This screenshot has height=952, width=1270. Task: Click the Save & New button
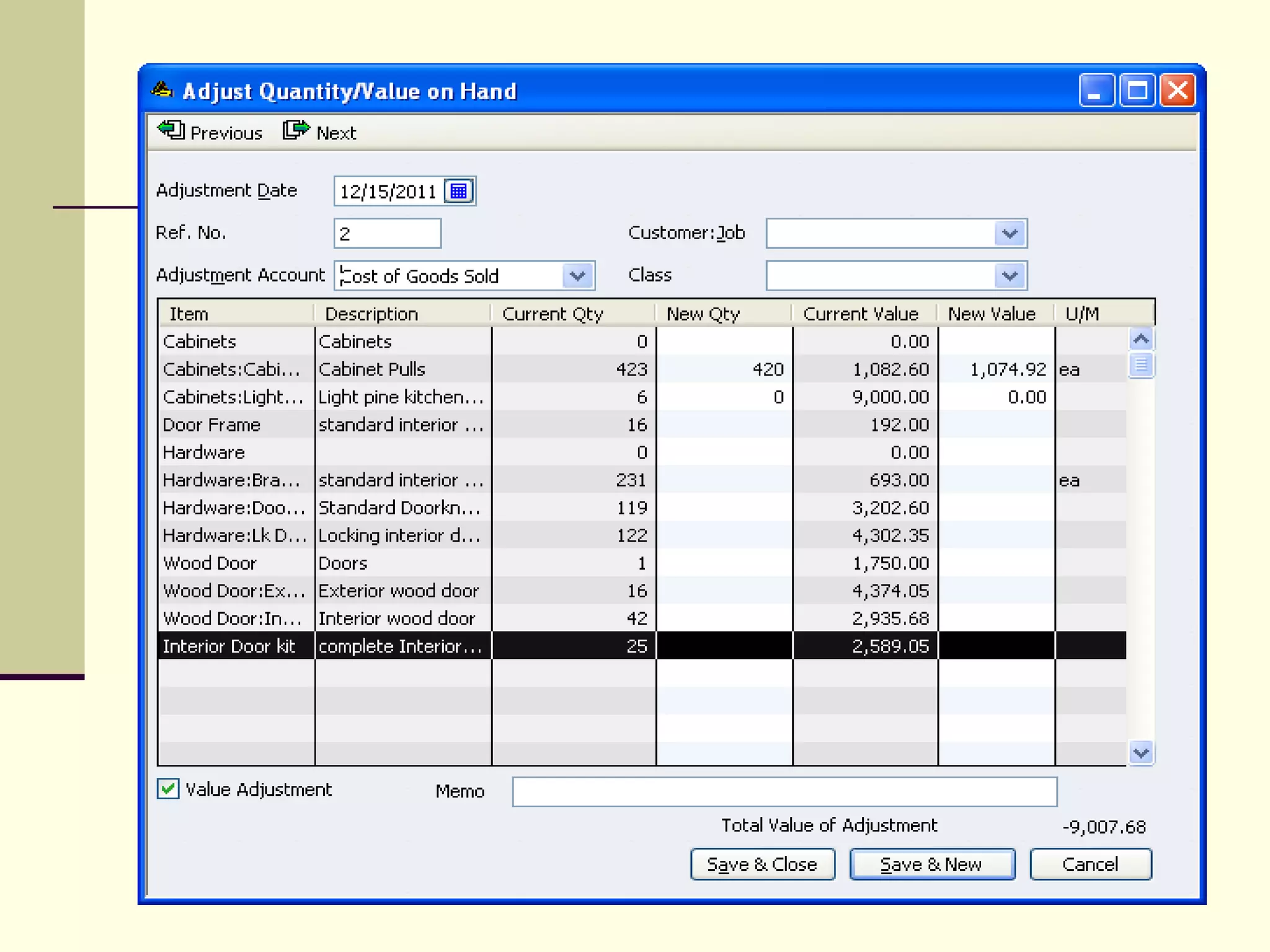(931, 864)
